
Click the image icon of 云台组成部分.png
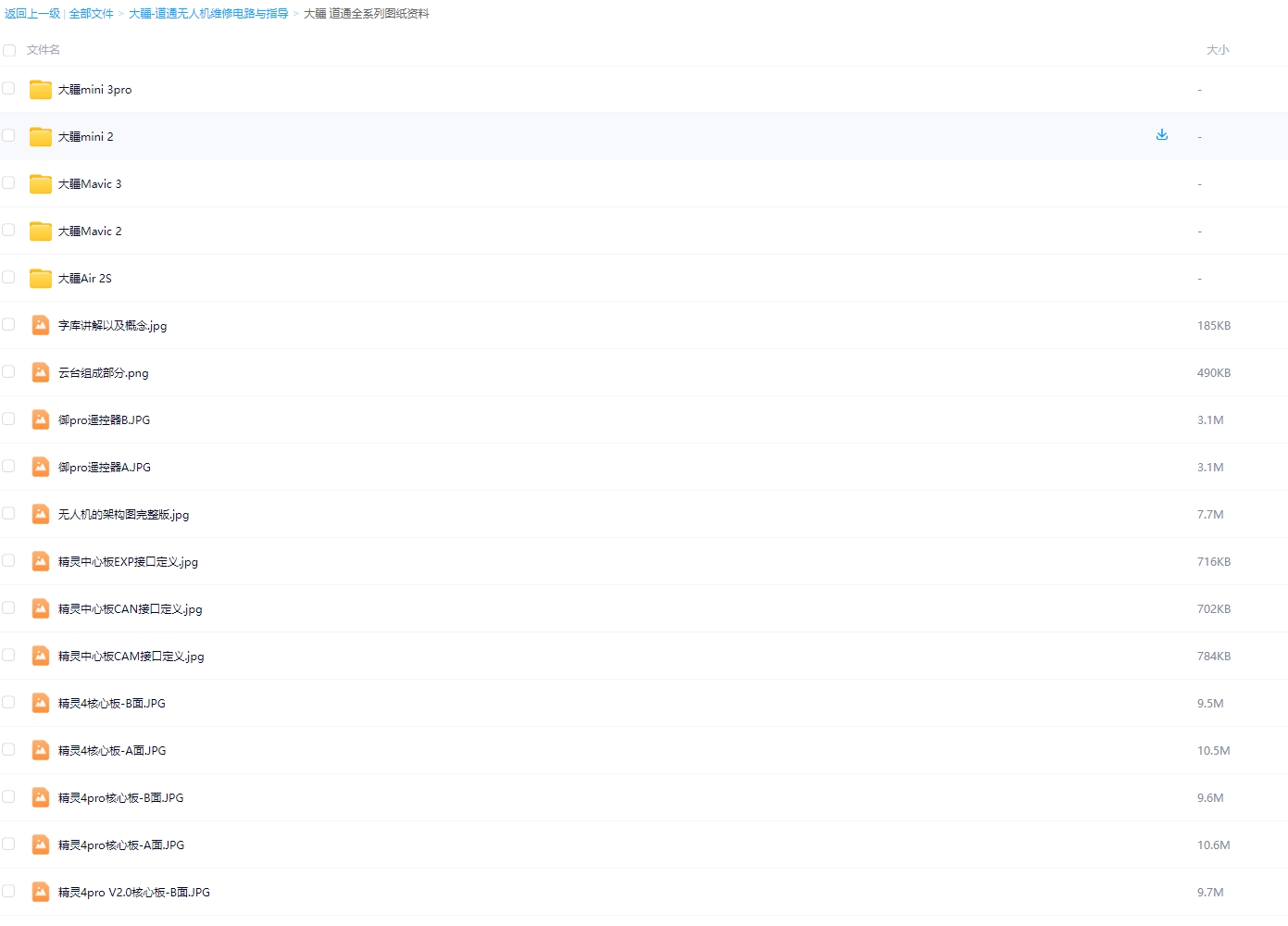point(41,372)
